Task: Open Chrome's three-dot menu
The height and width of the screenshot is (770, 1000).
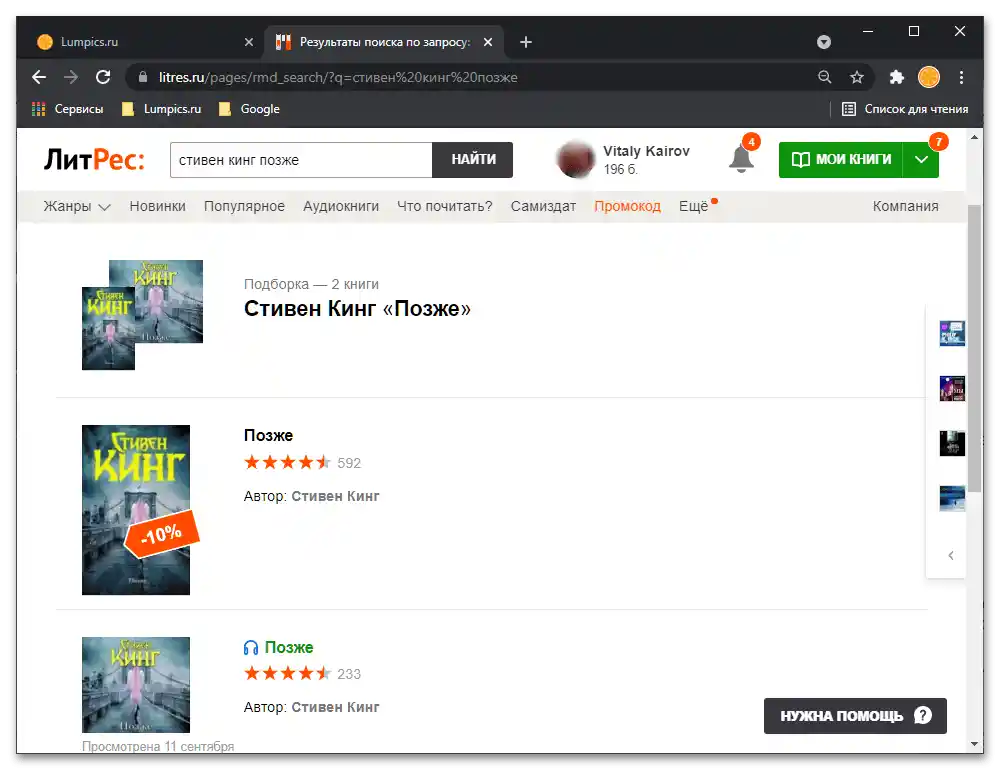Action: point(961,77)
